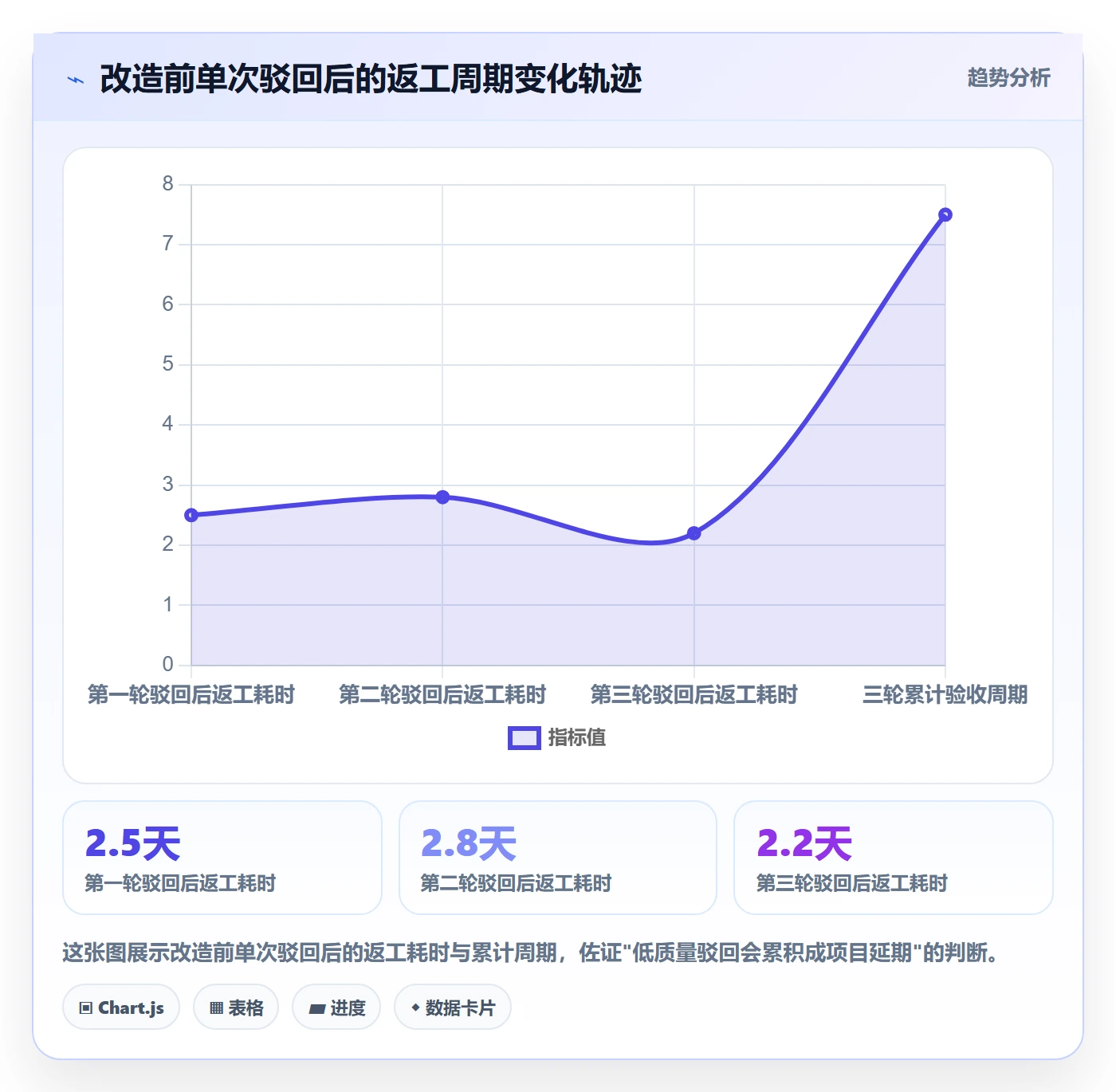Click y-axis value 8

(x=167, y=184)
